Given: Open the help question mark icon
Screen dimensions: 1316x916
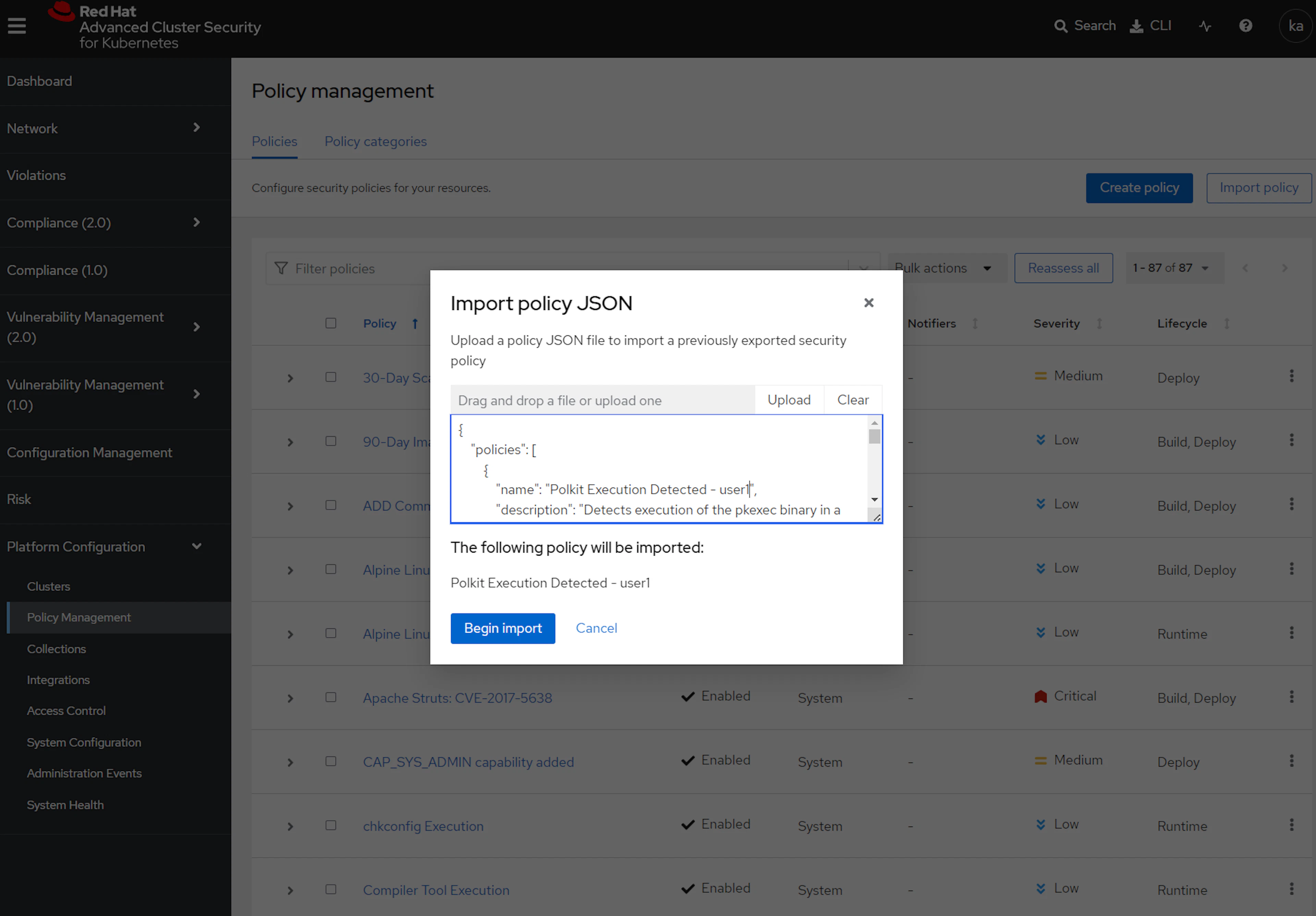Looking at the screenshot, I should click(1245, 26).
